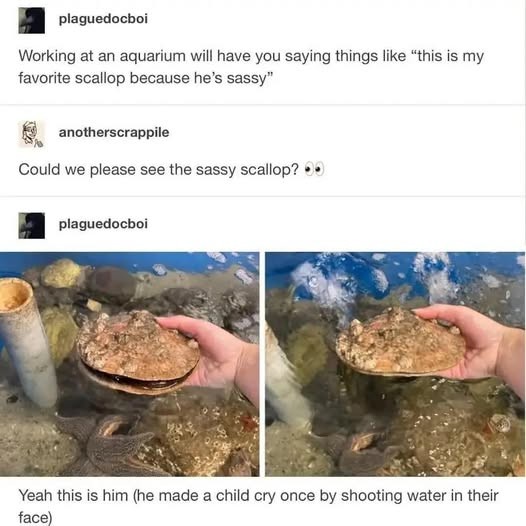Viewport: 526px width, 526px height.
Task: Click plaguedocboi's avatar above the photos
Action: [32, 225]
